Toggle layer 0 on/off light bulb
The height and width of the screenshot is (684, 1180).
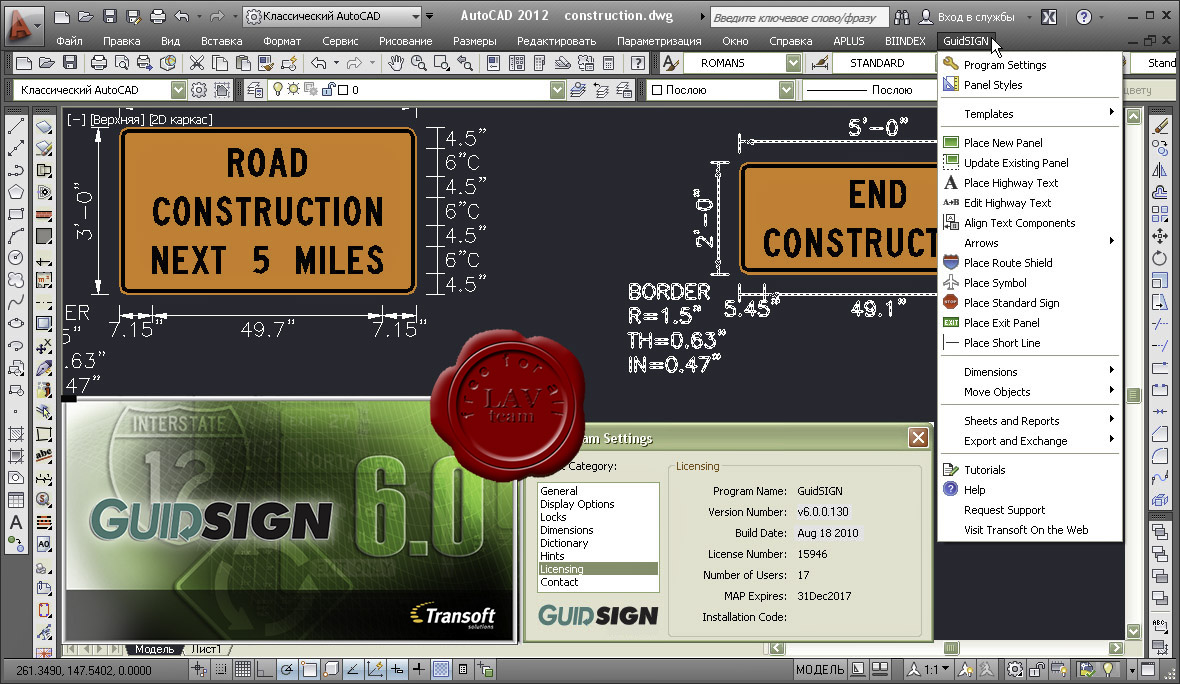point(278,90)
